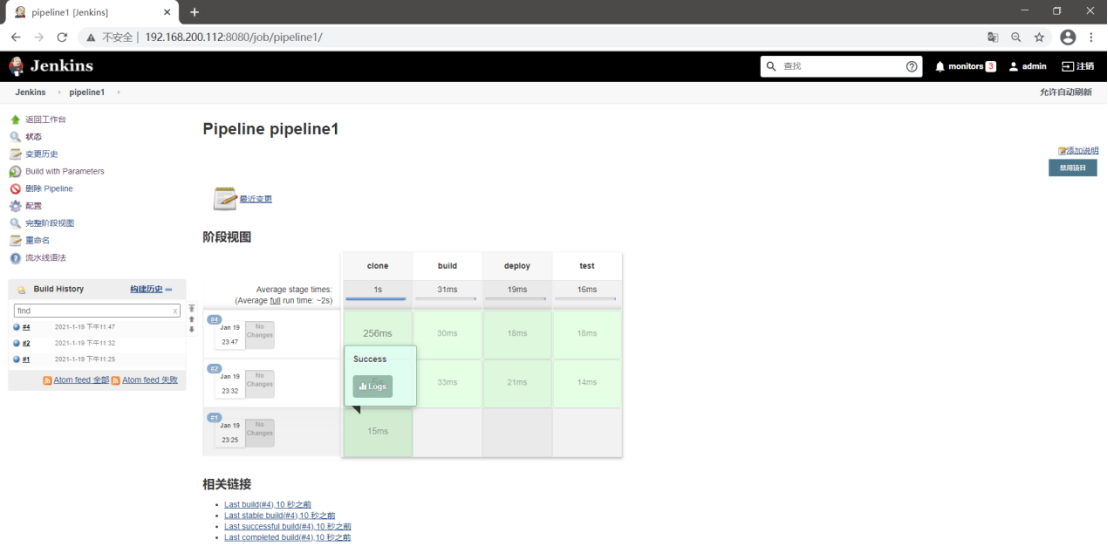Click Atom feed 失败 RSS icon

coord(115,380)
